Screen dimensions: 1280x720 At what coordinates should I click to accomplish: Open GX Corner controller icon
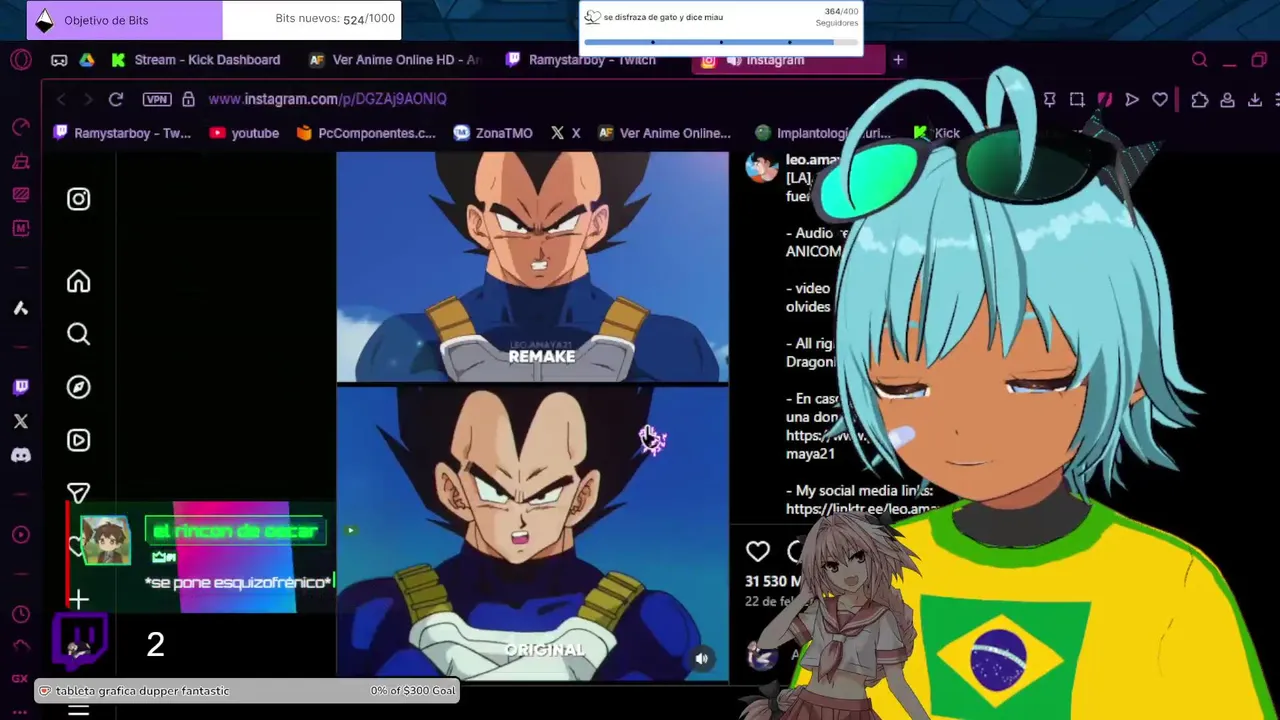click(59, 60)
